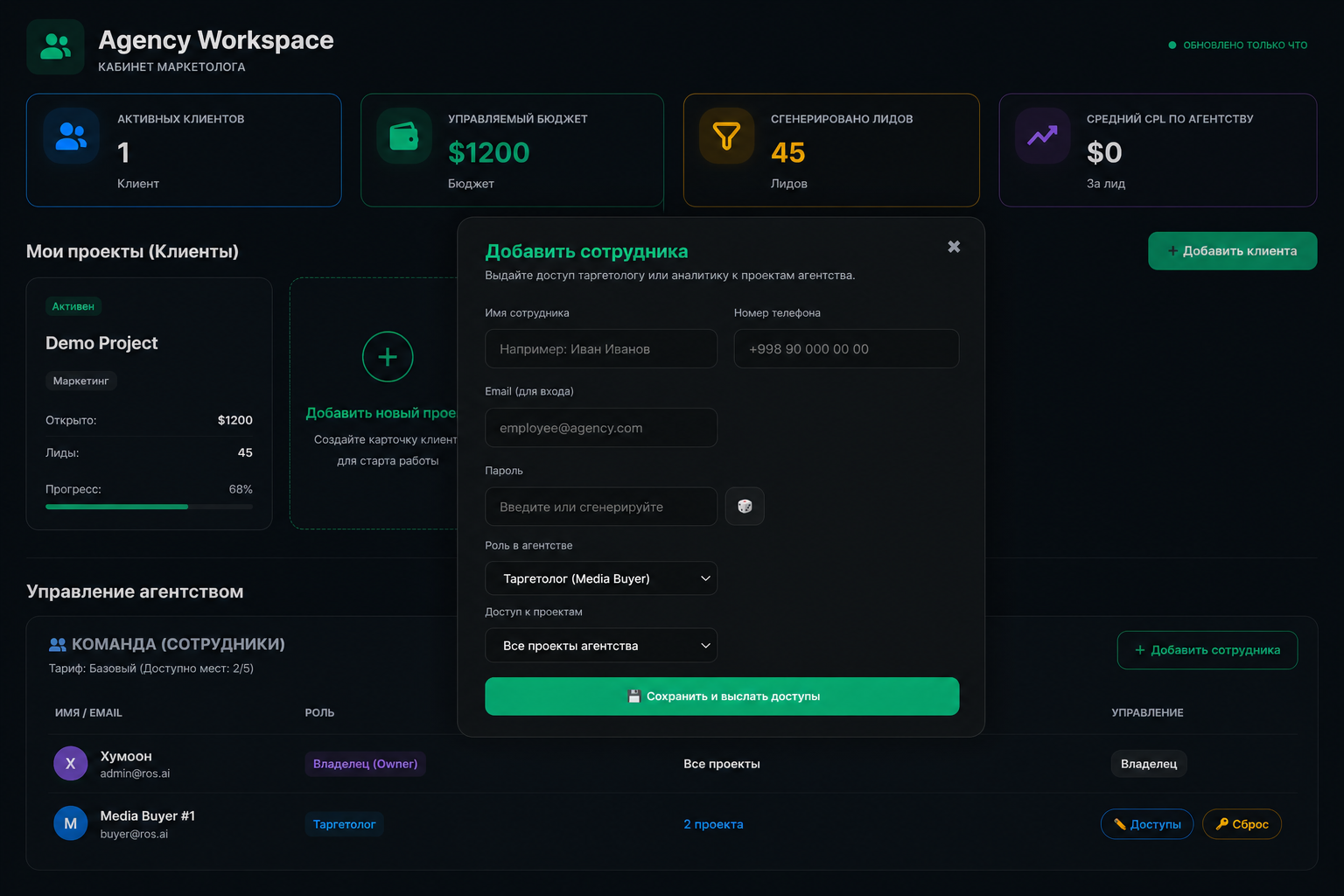The height and width of the screenshot is (896, 1344).
Task: Click the funnel leads icon
Action: 726,136
